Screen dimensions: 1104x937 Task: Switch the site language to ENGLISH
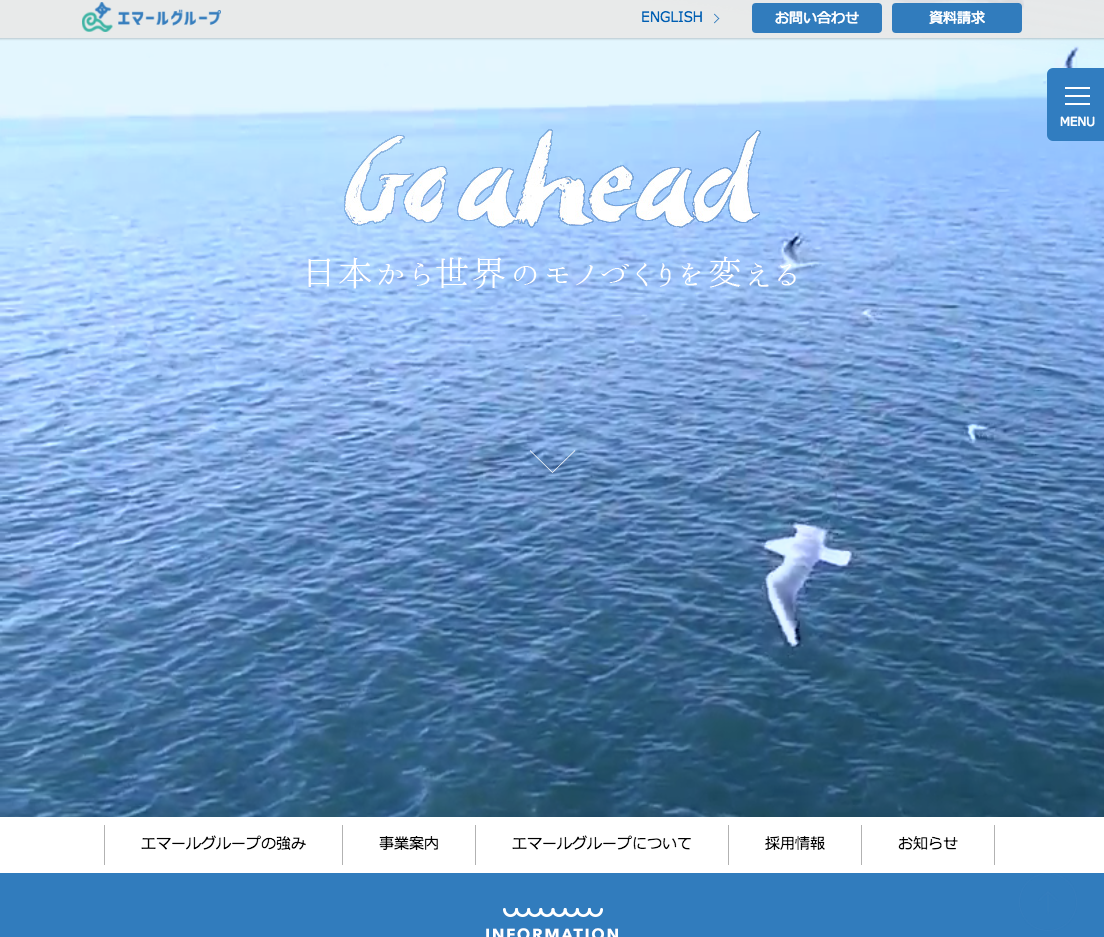[x=671, y=17]
